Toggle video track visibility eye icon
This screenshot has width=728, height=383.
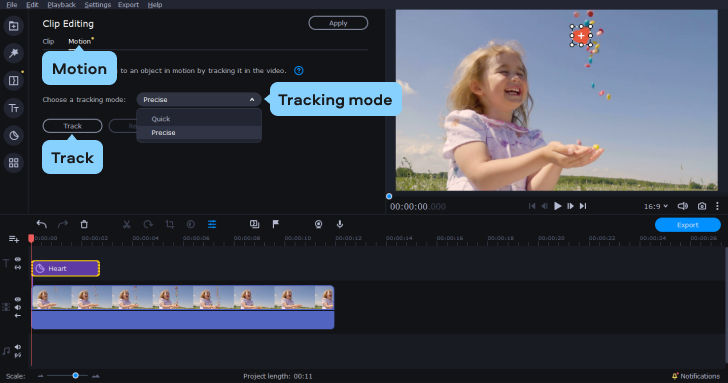point(18,299)
